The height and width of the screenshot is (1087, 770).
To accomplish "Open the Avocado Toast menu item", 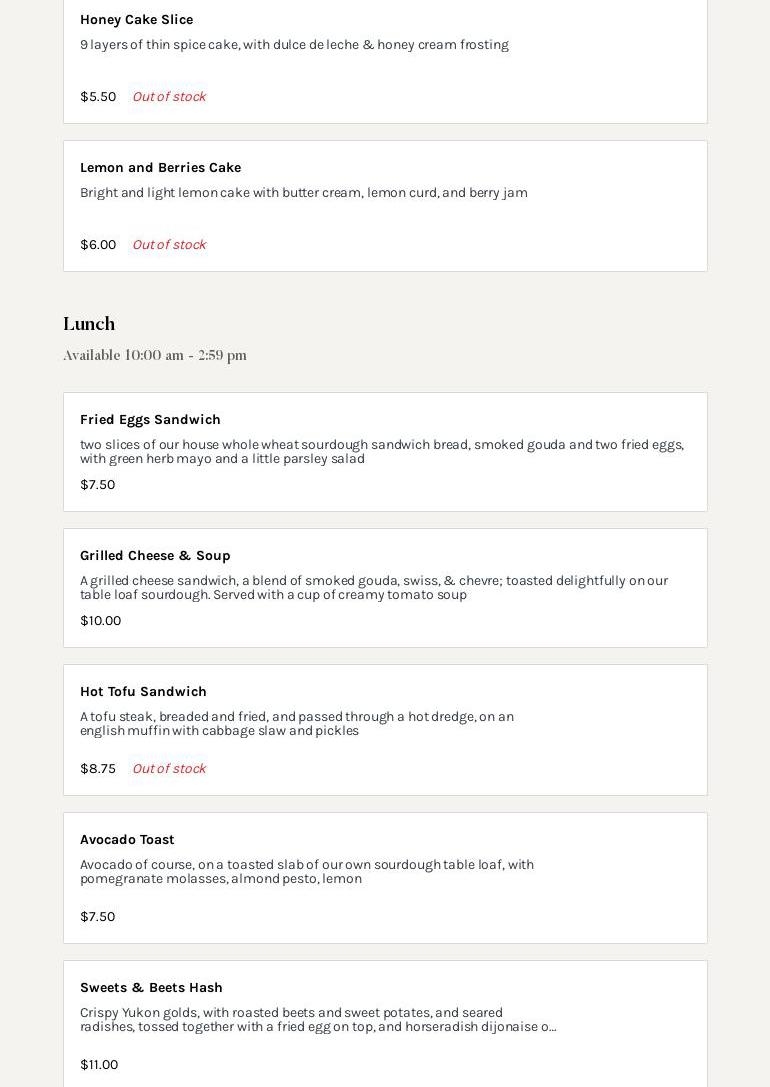I will 127,839.
